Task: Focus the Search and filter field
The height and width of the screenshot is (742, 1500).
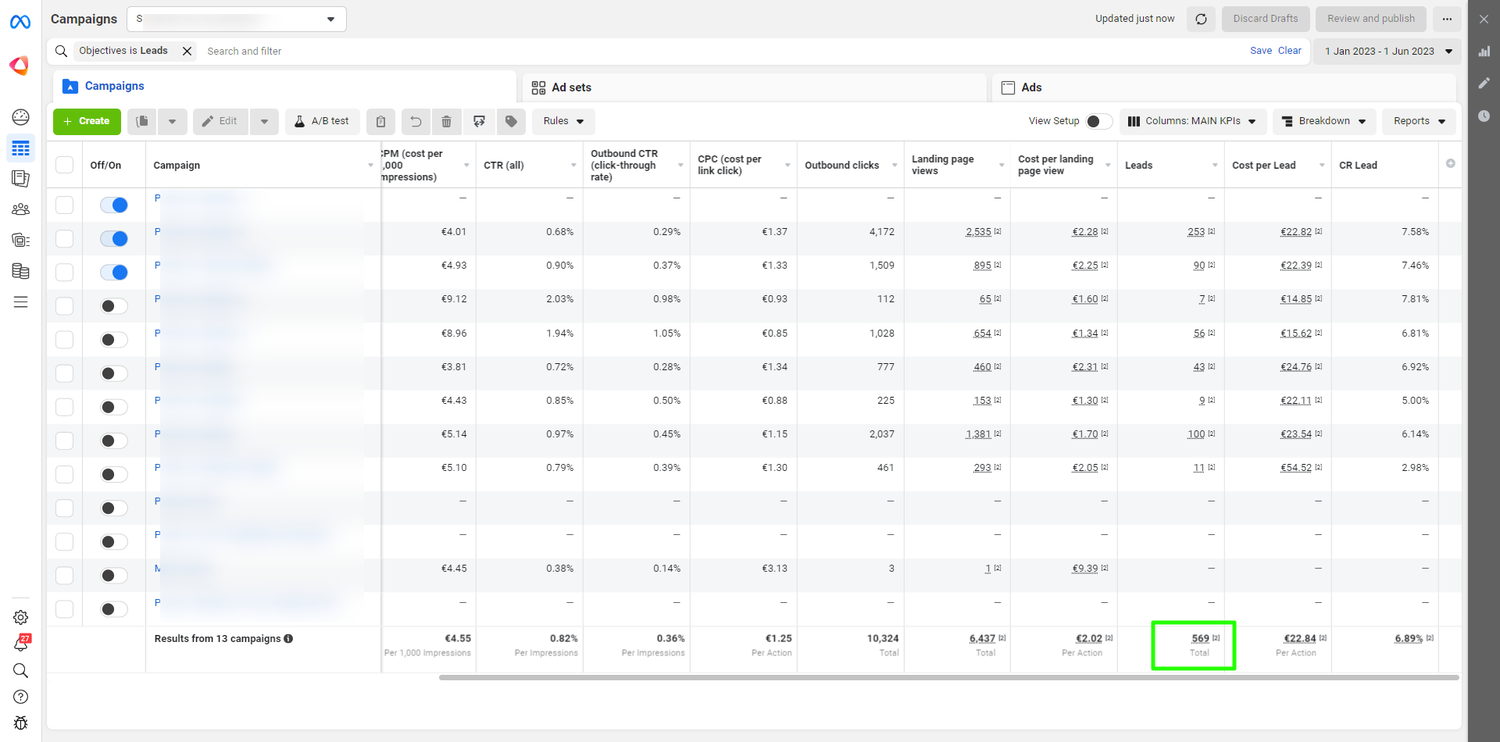Action: tap(720, 51)
